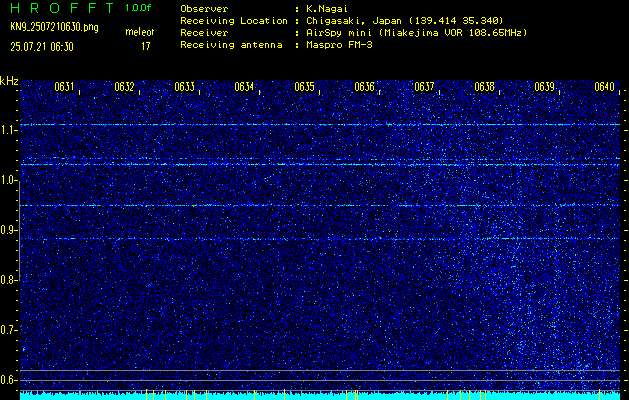Click the 0.6 frequency axis label
The height and width of the screenshot is (400, 629).
[x=8, y=380]
